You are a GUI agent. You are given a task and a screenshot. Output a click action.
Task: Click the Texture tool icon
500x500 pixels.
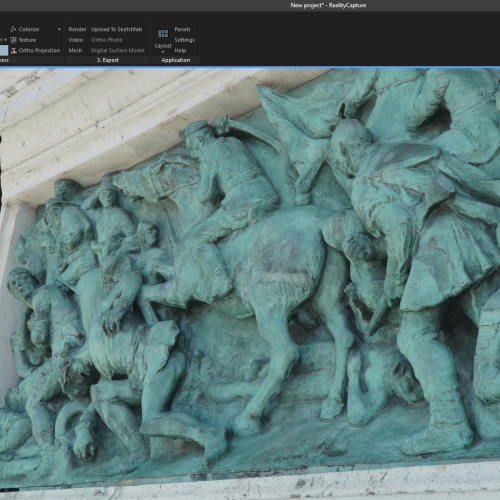(13, 40)
